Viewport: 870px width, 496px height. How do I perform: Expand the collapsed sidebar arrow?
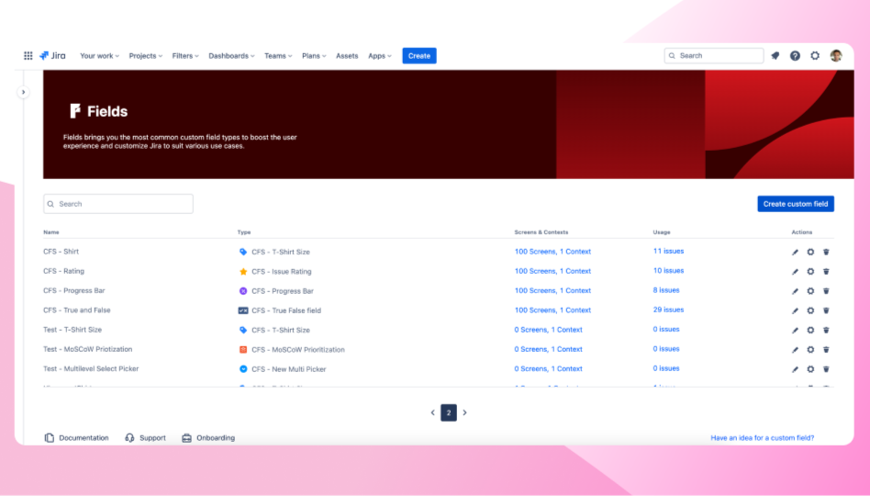pos(23,92)
